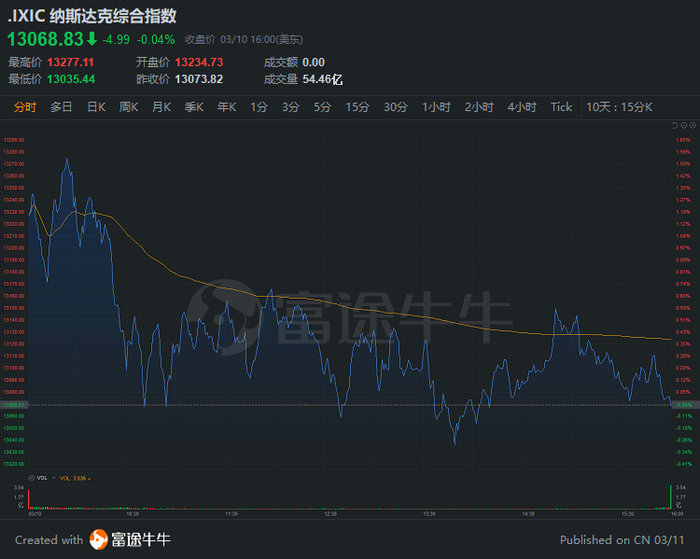Select the 5分 five-minute interval

coord(322,107)
